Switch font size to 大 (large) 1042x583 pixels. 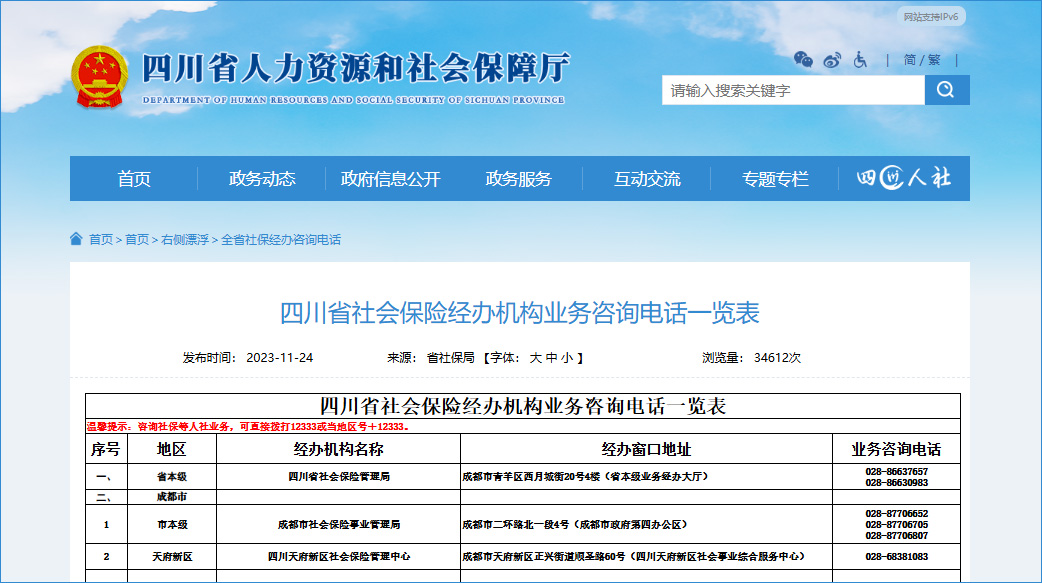[535, 358]
